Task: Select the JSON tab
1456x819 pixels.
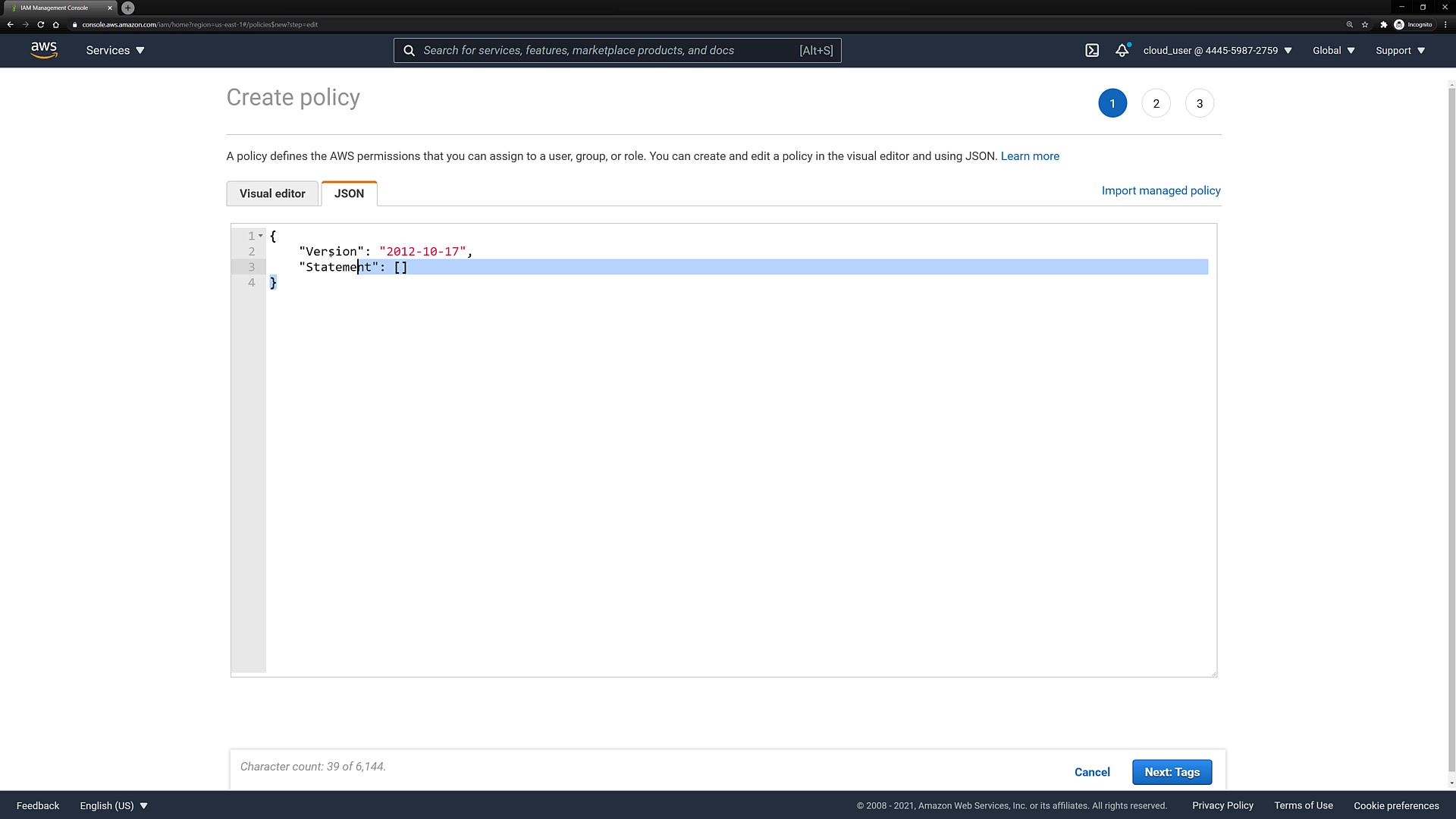Action: [x=349, y=193]
